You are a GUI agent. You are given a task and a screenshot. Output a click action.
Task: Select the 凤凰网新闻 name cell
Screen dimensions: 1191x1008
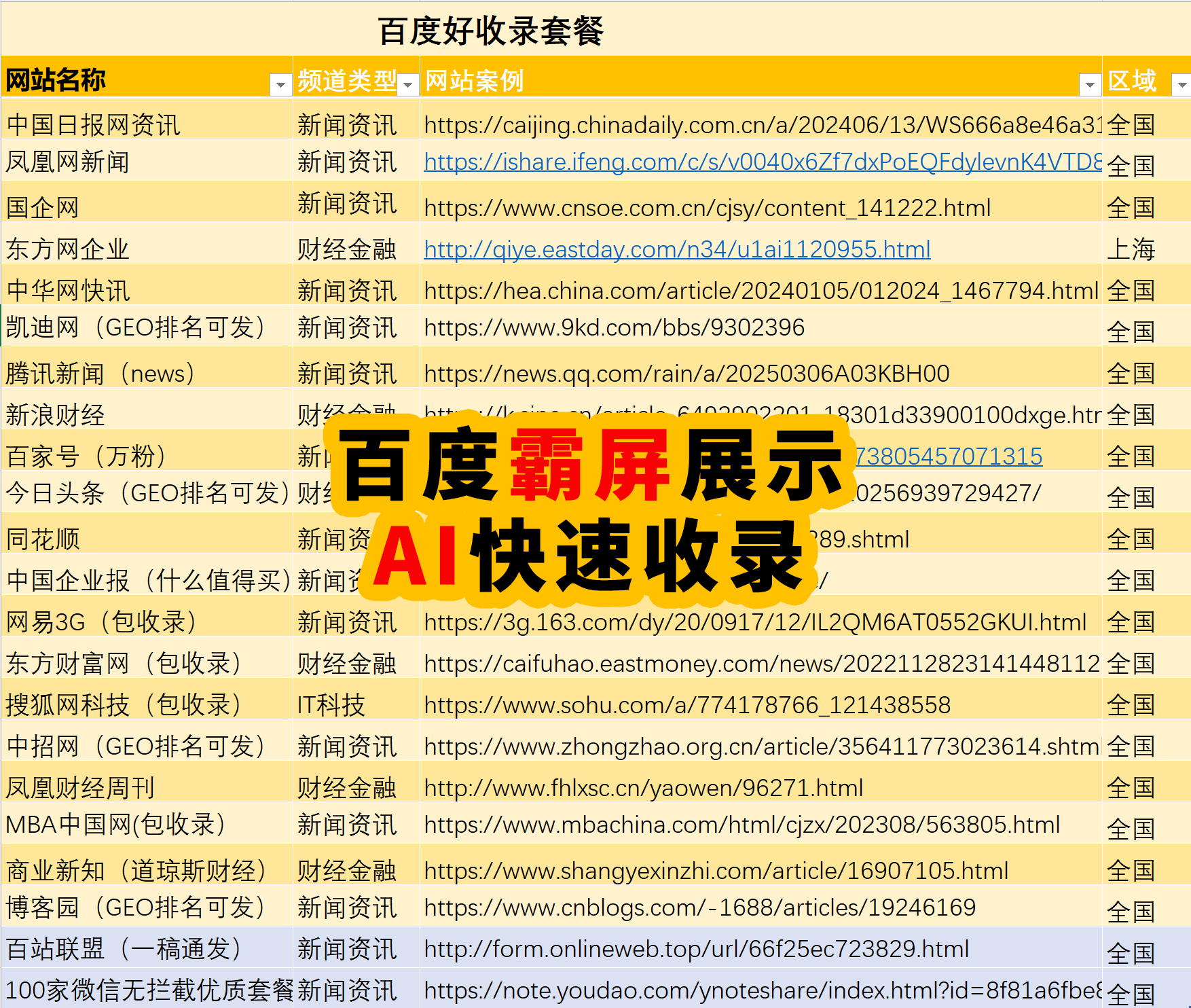click(x=68, y=162)
